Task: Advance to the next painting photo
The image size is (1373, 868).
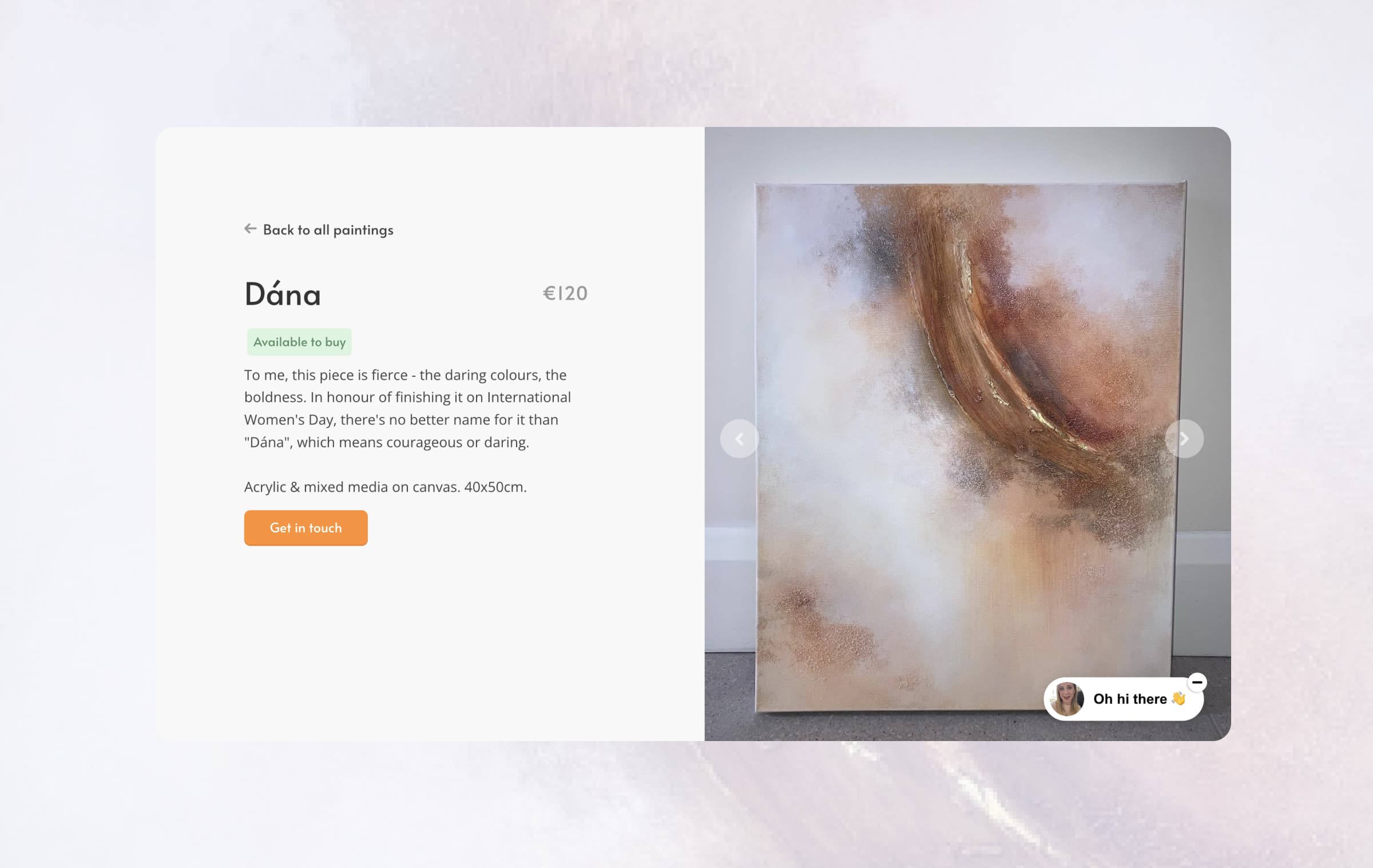Action: click(1184, 439)
